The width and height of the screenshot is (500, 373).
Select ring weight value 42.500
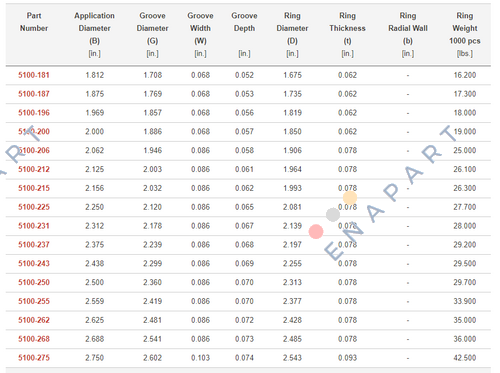465,358
